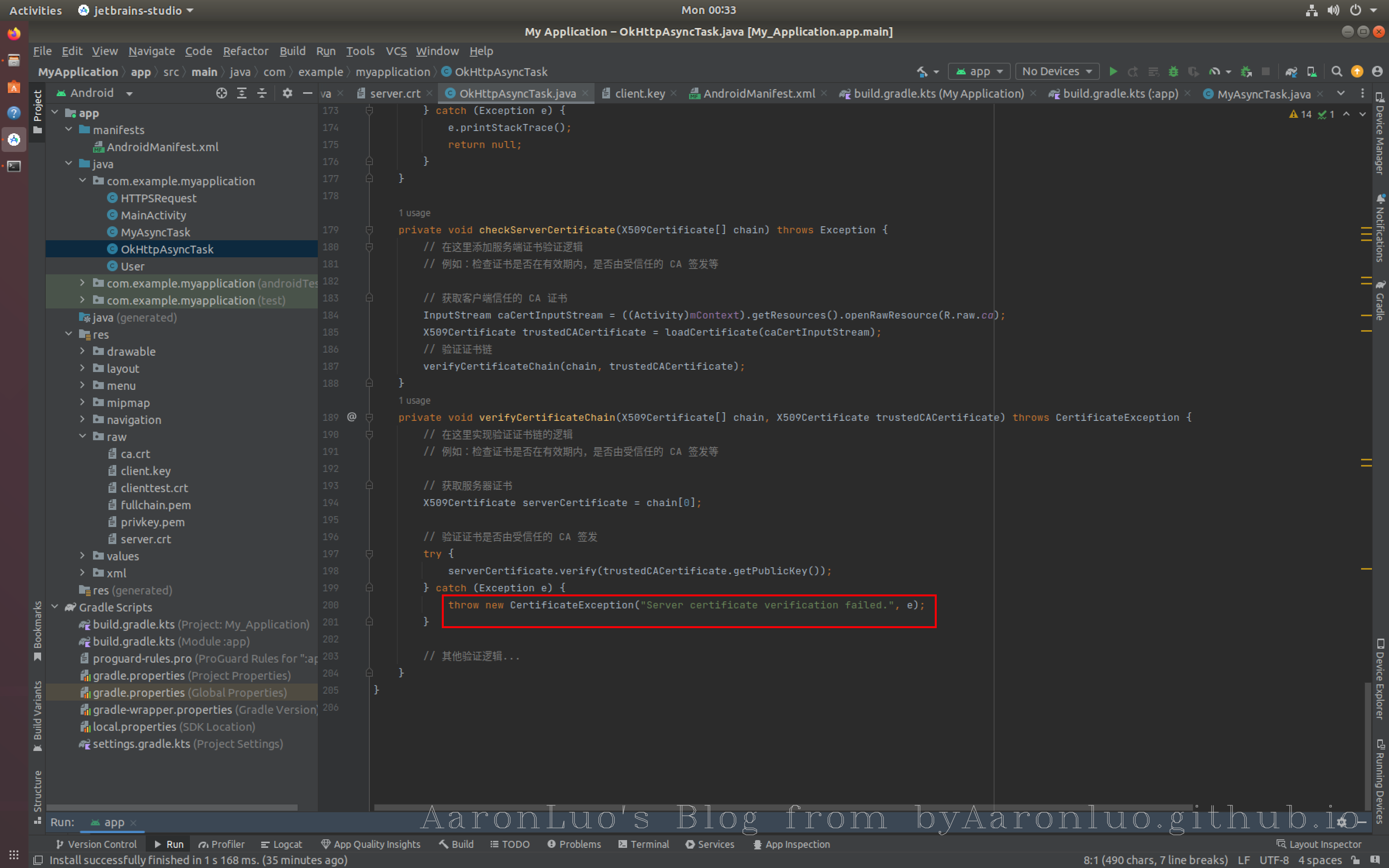The width and height of the screenshot is (1389, 868).
Task: Open the Logcat tool button
Action: point(281,844)
